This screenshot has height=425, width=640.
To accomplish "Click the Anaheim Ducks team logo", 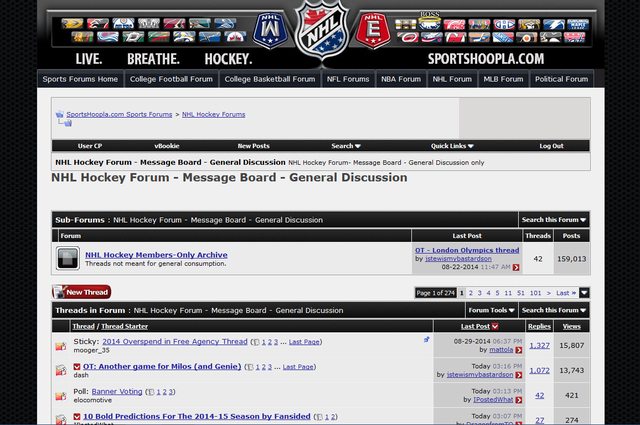I will [x=72, y=23].
